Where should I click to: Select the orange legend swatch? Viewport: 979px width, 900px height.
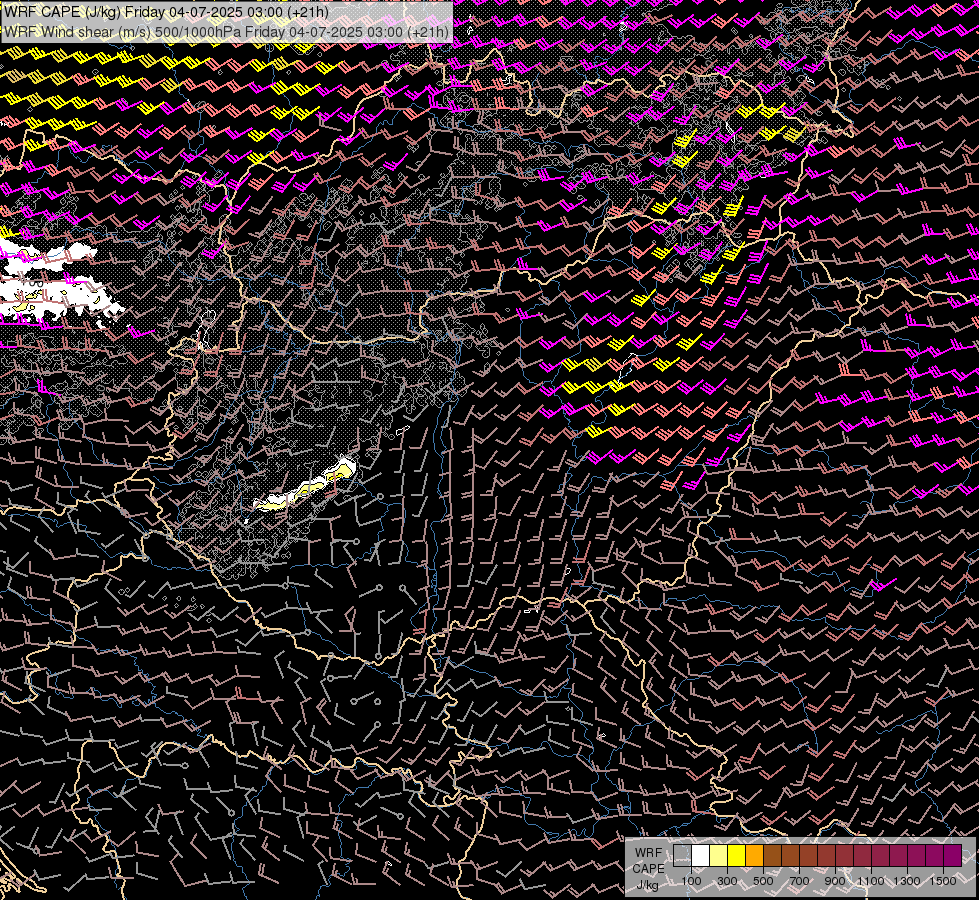754,856
